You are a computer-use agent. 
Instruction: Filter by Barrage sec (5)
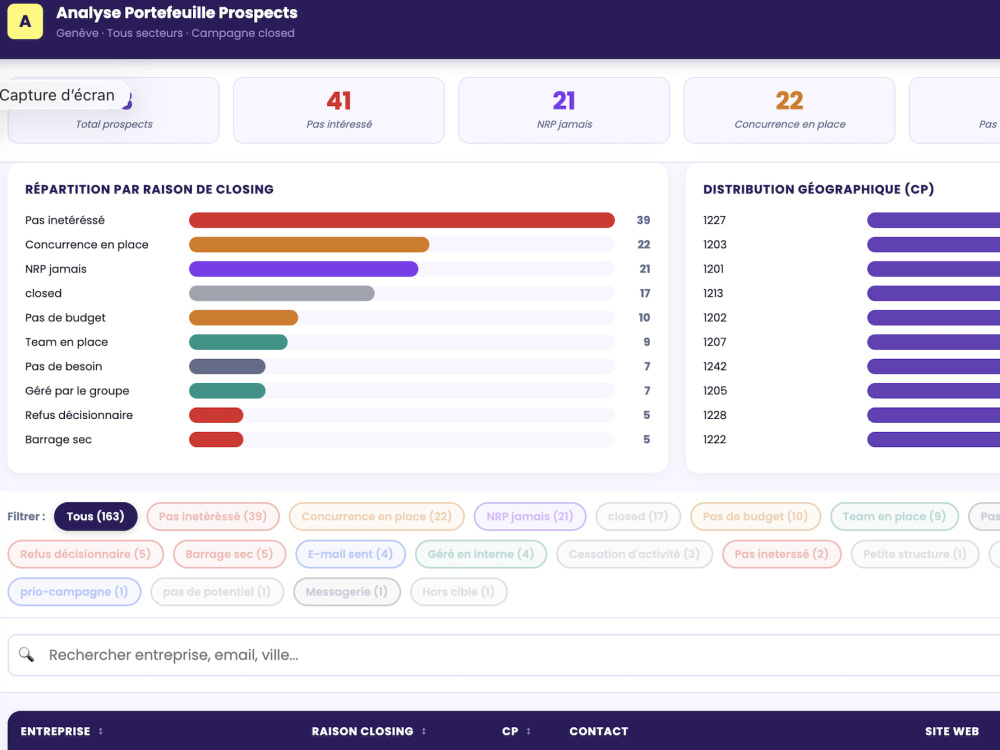[x=230, y=554]
